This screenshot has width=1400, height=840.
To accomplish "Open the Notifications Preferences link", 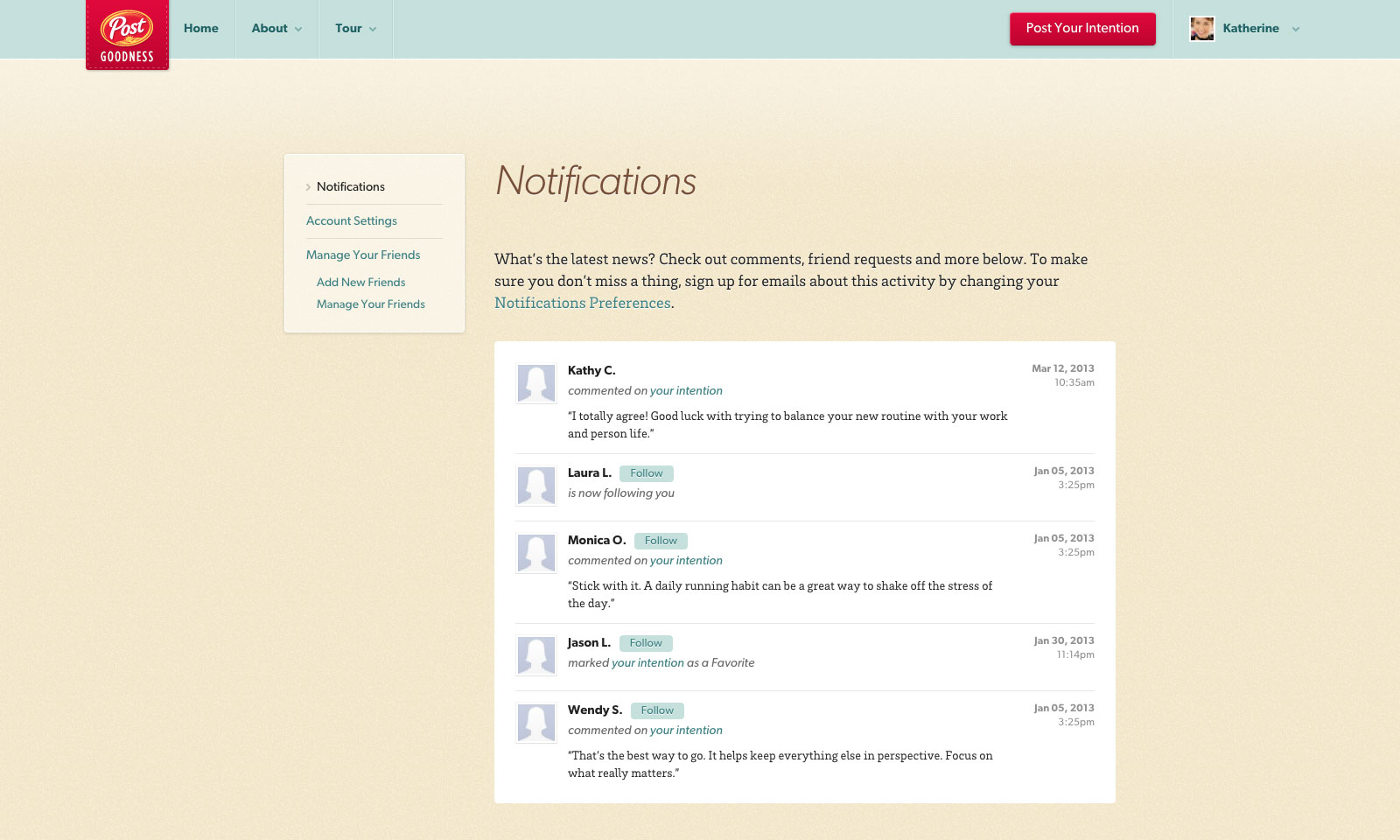I will point(583,303).
